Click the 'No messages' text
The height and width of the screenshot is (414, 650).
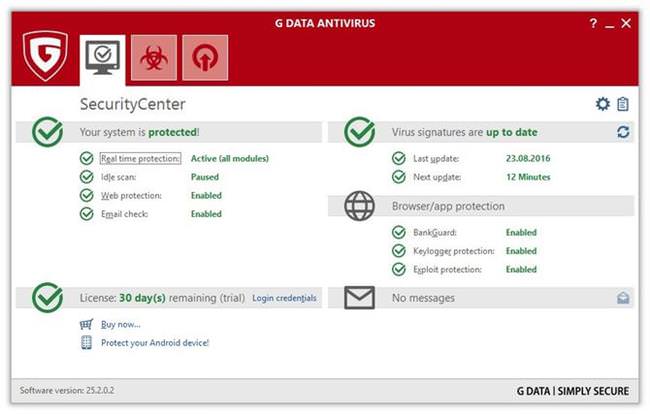point(423,298)
